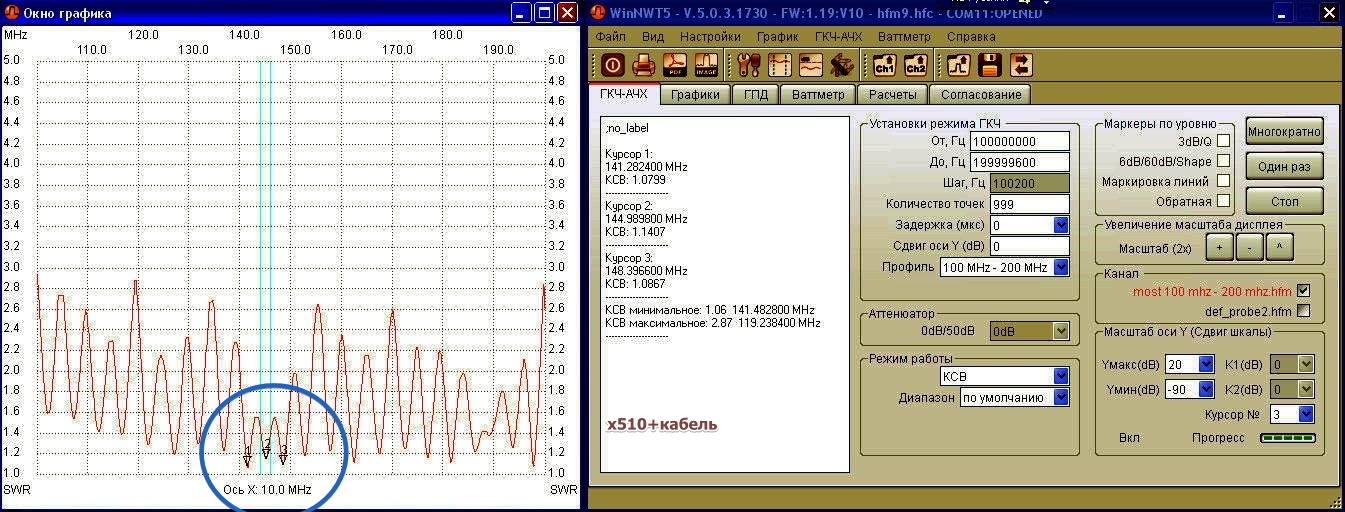Screen dimensions: 1345x512
Task: Open settings with wrench and screwdriver icon
Action: [749, 65]
